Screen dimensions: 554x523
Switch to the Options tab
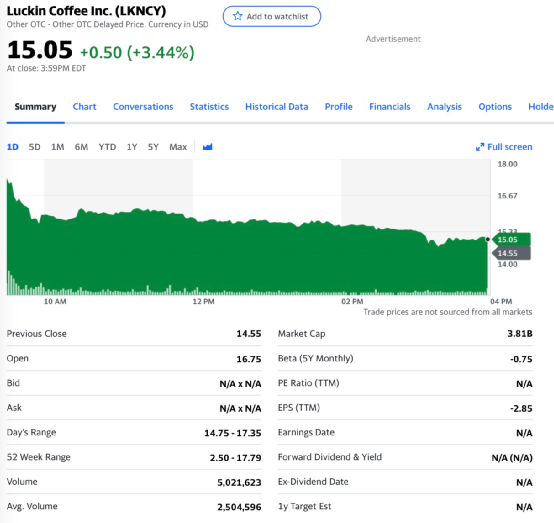click(x=495, y=107)
